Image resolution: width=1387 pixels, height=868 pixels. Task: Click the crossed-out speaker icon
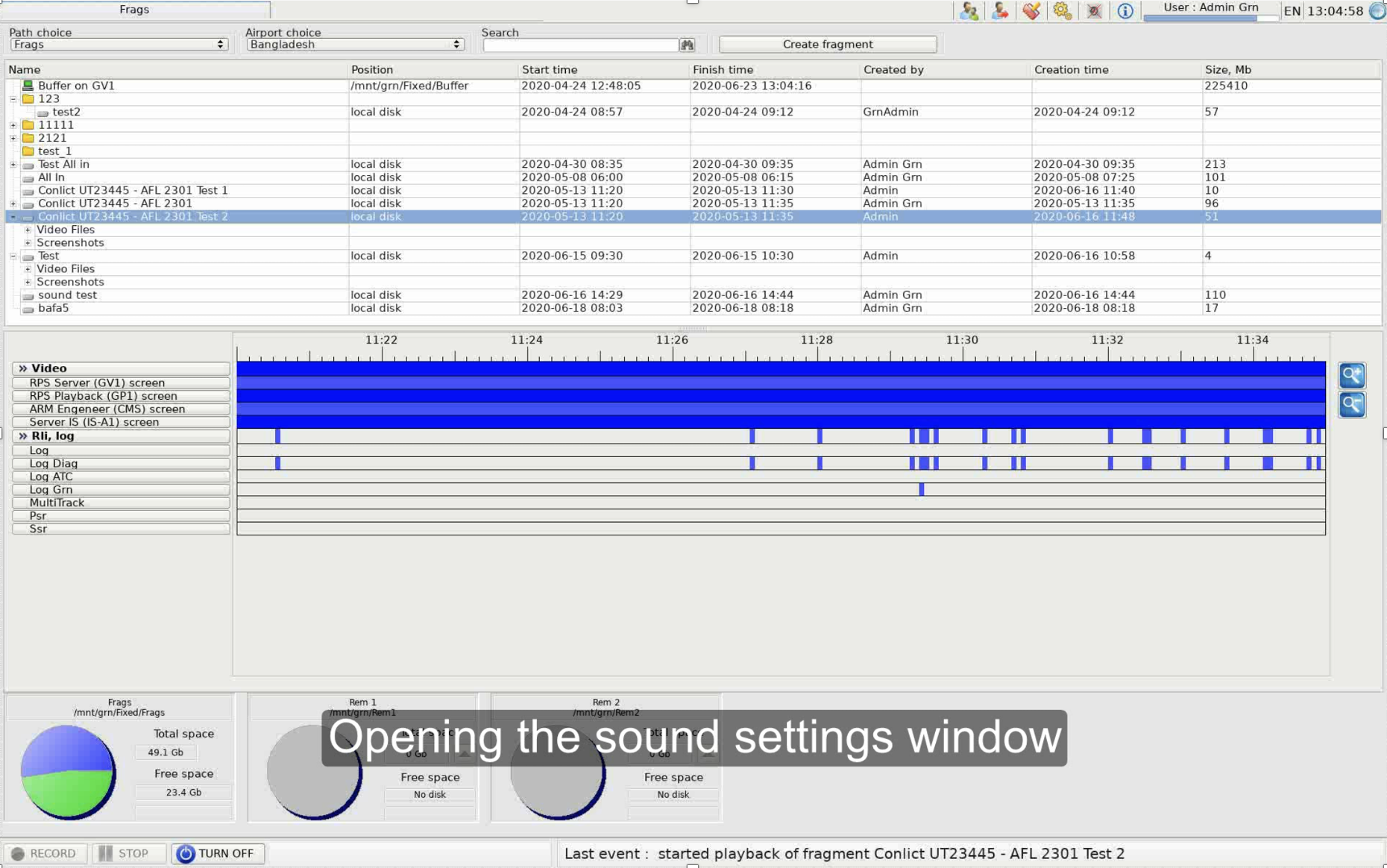[1094, 11]
